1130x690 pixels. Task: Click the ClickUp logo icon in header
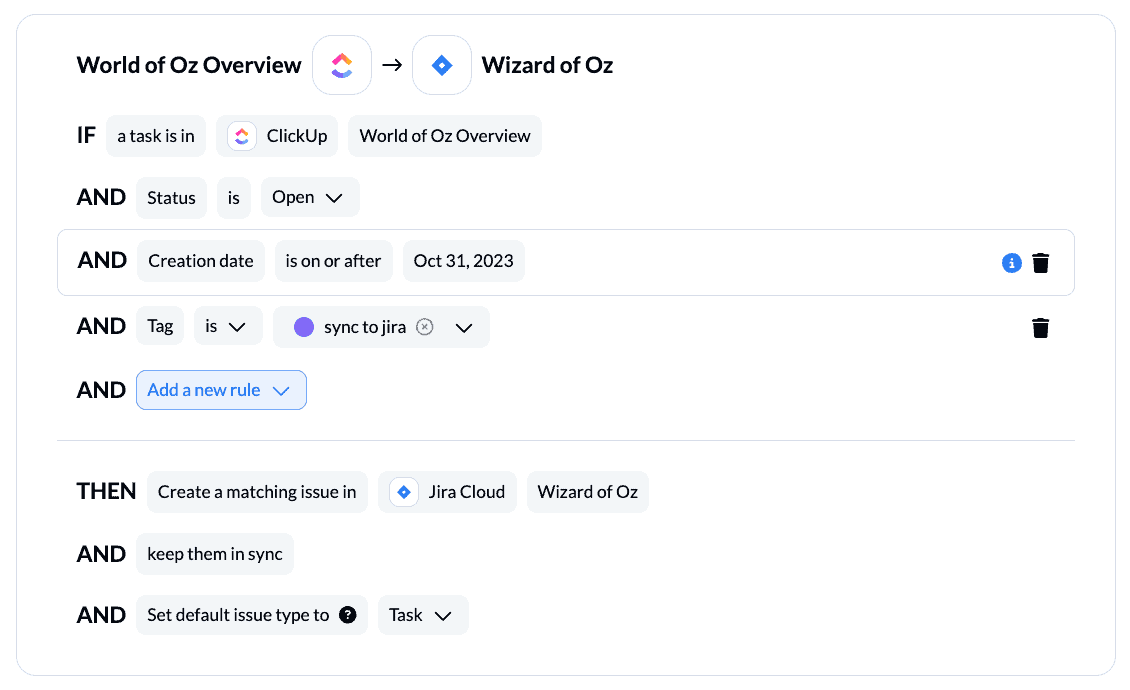(342, 65)
